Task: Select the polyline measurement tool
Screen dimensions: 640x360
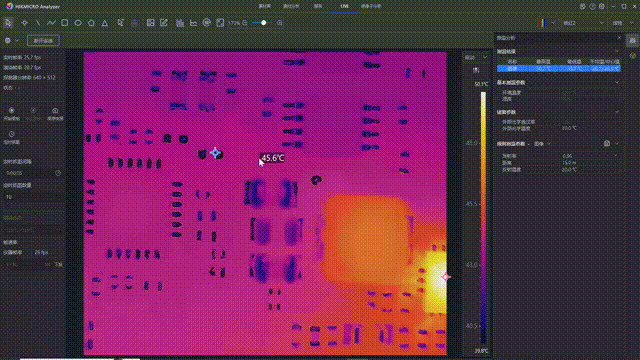Action: point(51,23)
